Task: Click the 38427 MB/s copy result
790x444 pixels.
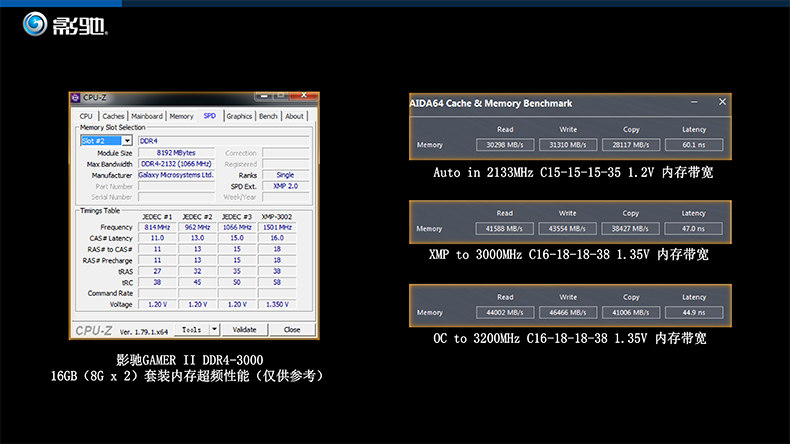Action: point(630,228)
